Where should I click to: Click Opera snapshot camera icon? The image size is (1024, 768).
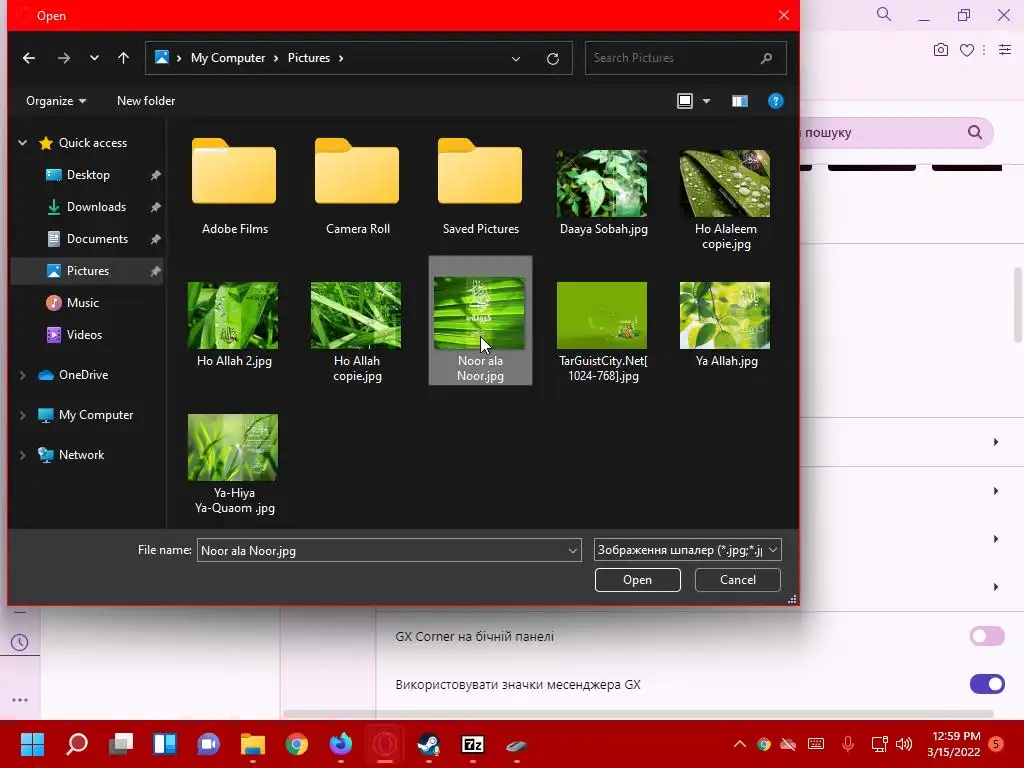940,50
